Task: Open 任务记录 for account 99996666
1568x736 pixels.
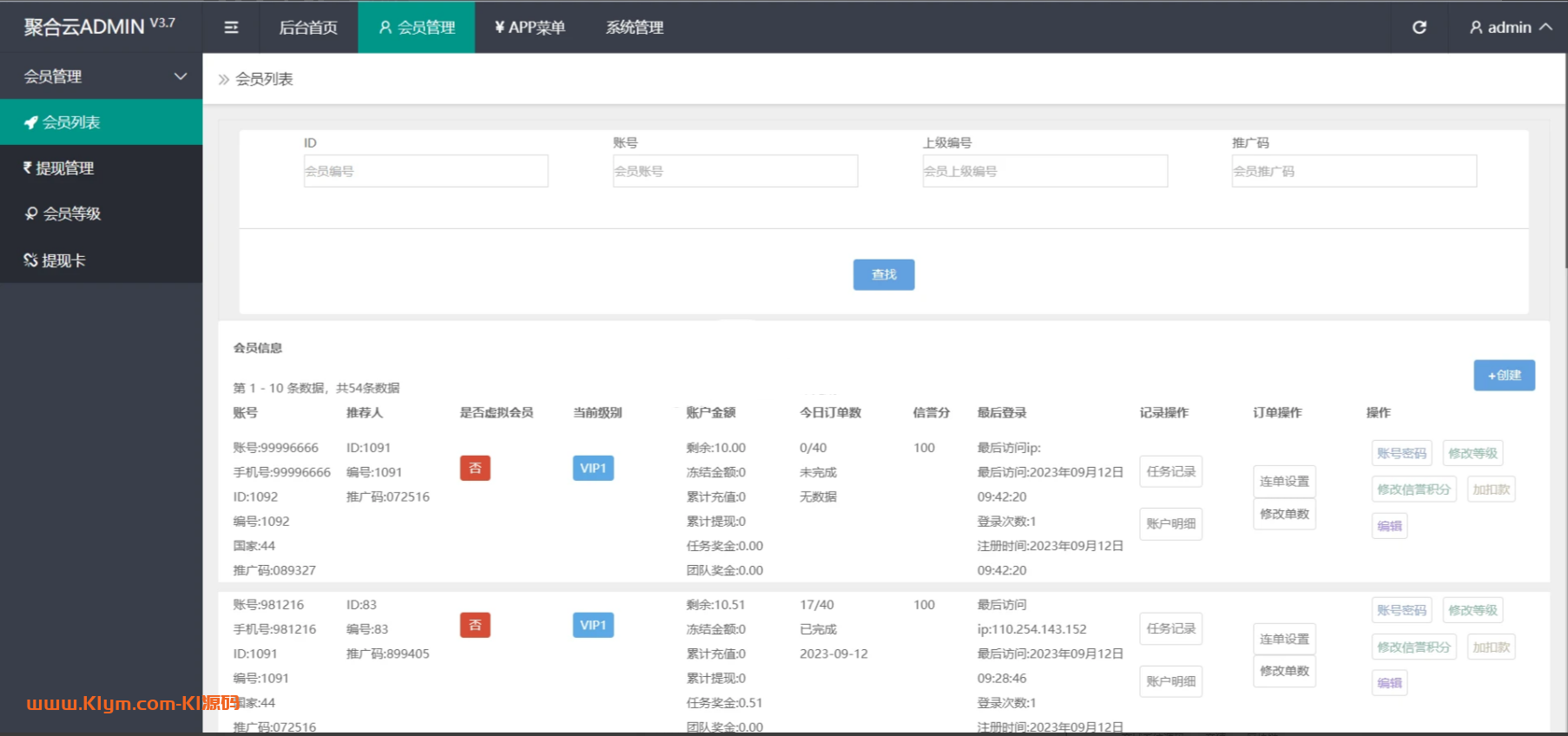Action: 1170,471
